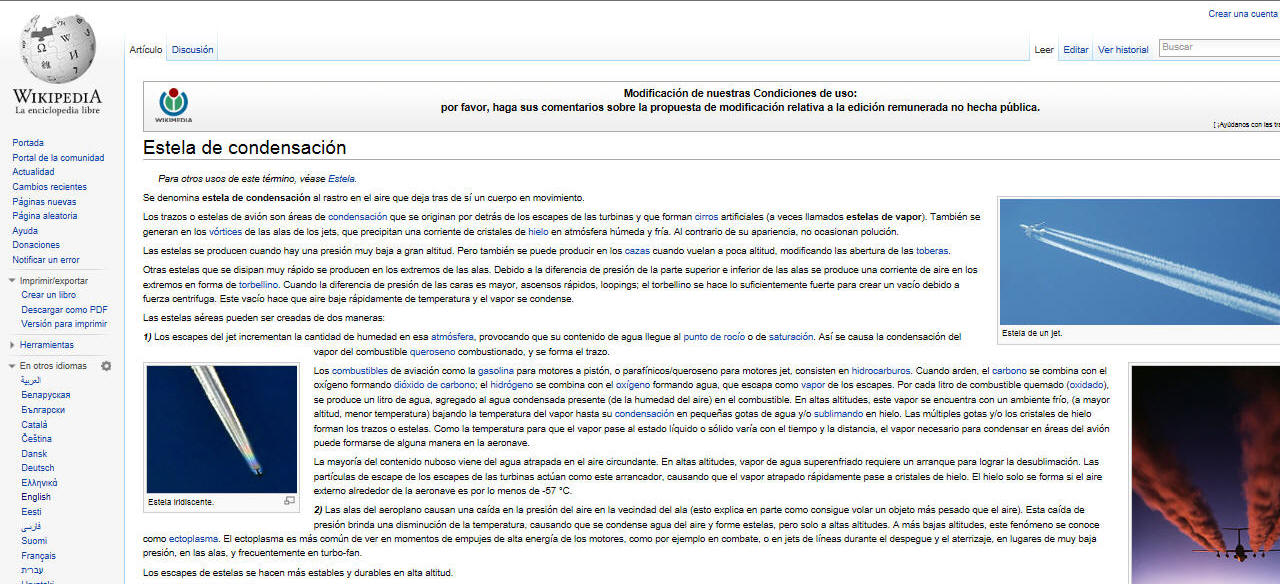
Task: Focus the Buscar search field
Action: (x=1219, y=47)
